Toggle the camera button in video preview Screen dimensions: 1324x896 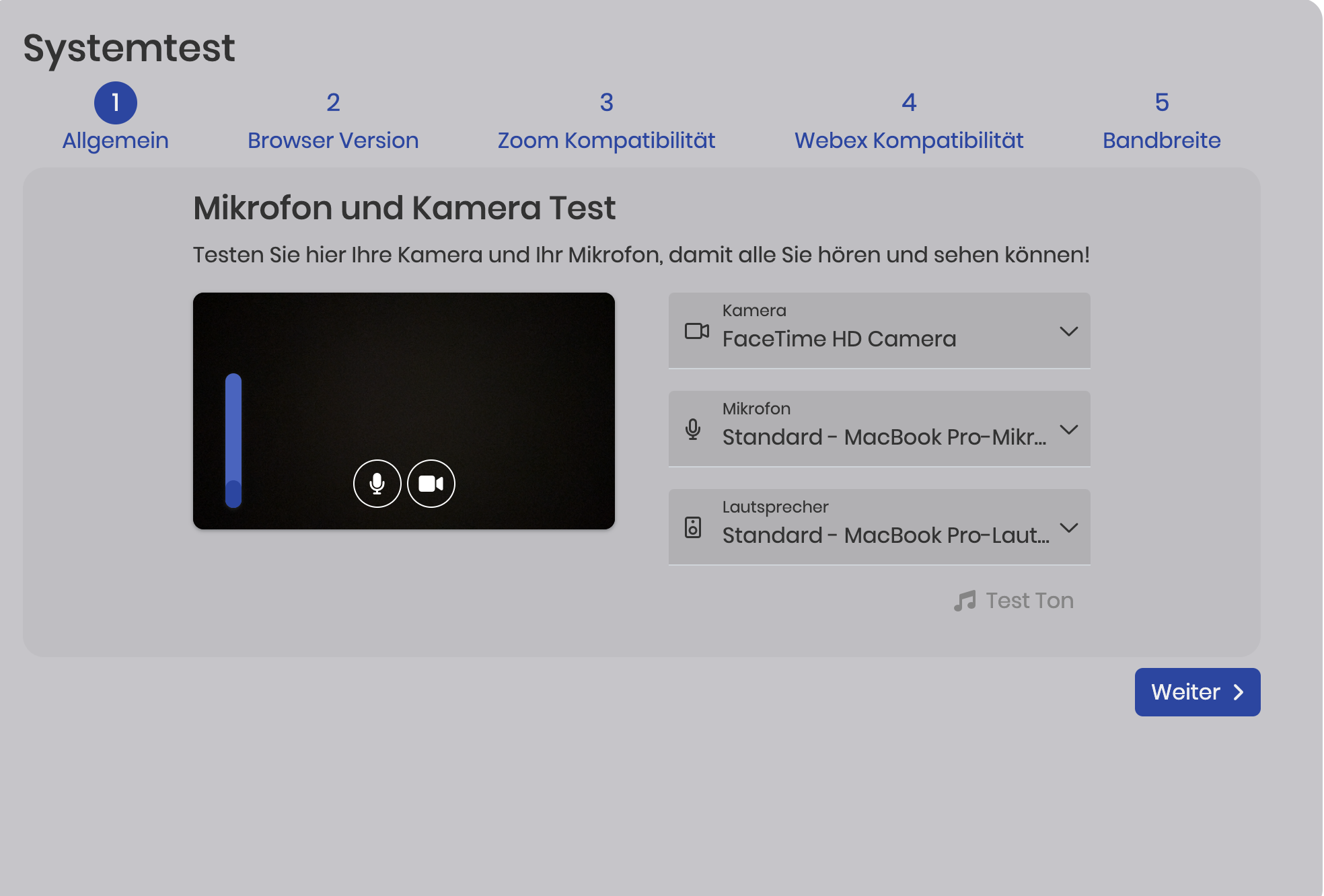(x=431, y=484)
